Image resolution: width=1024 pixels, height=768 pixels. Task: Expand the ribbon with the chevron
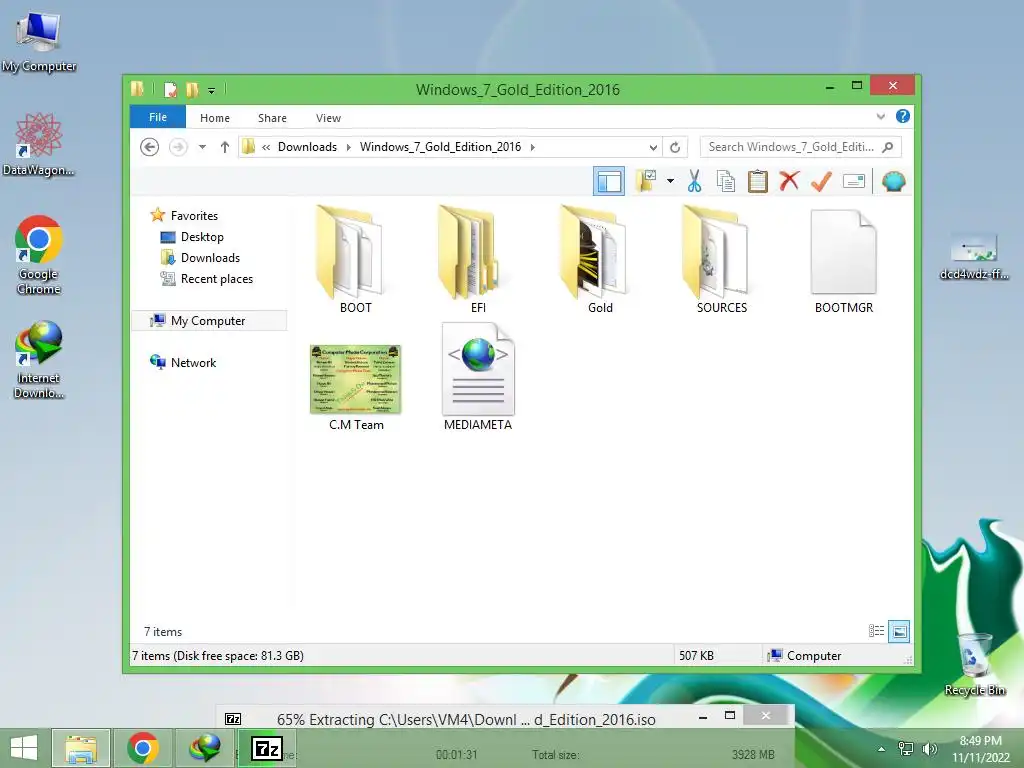tap(880, 116)
